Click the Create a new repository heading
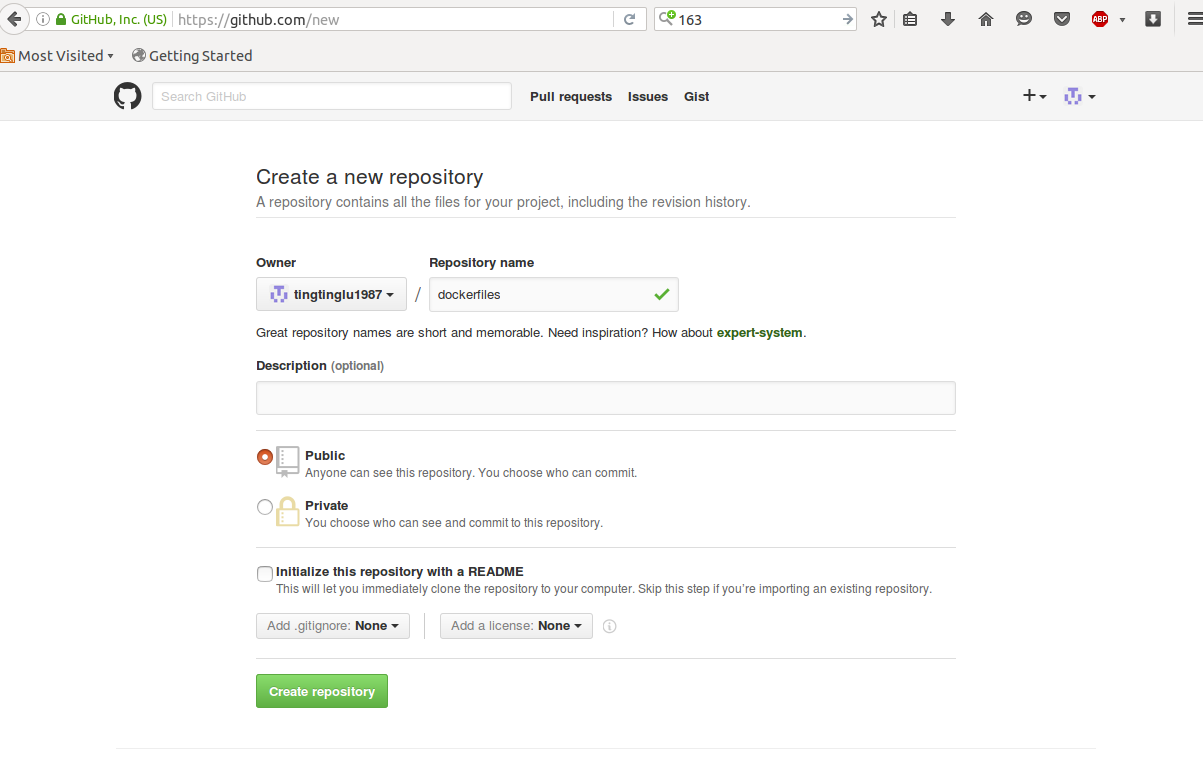The width and height of the screenshot is (1203, 760). [370, 177]
